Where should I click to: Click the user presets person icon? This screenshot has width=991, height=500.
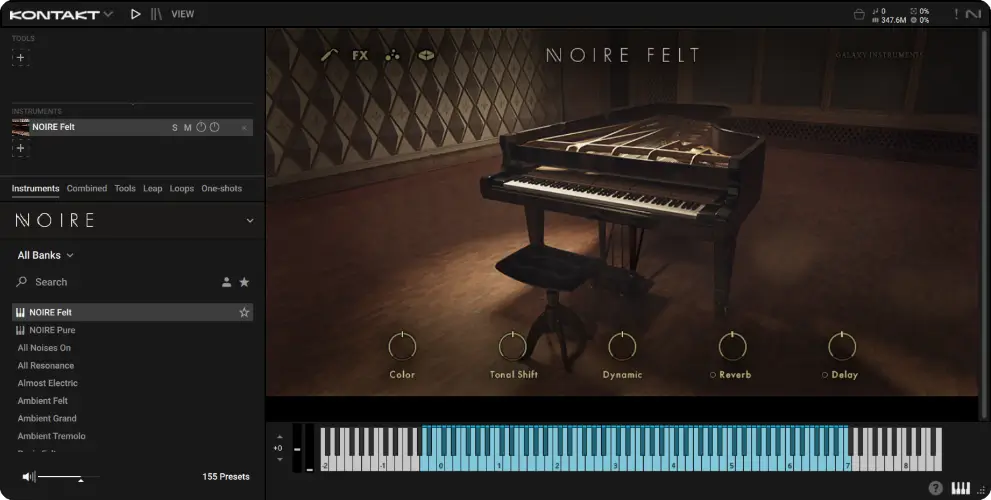tap(227, 282)
